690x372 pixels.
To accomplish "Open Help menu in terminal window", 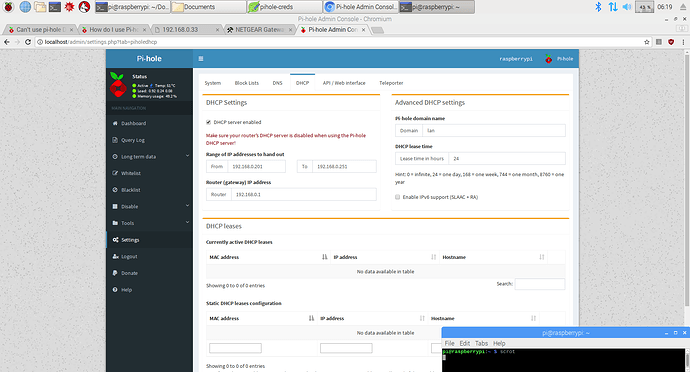I will [499, 343].
